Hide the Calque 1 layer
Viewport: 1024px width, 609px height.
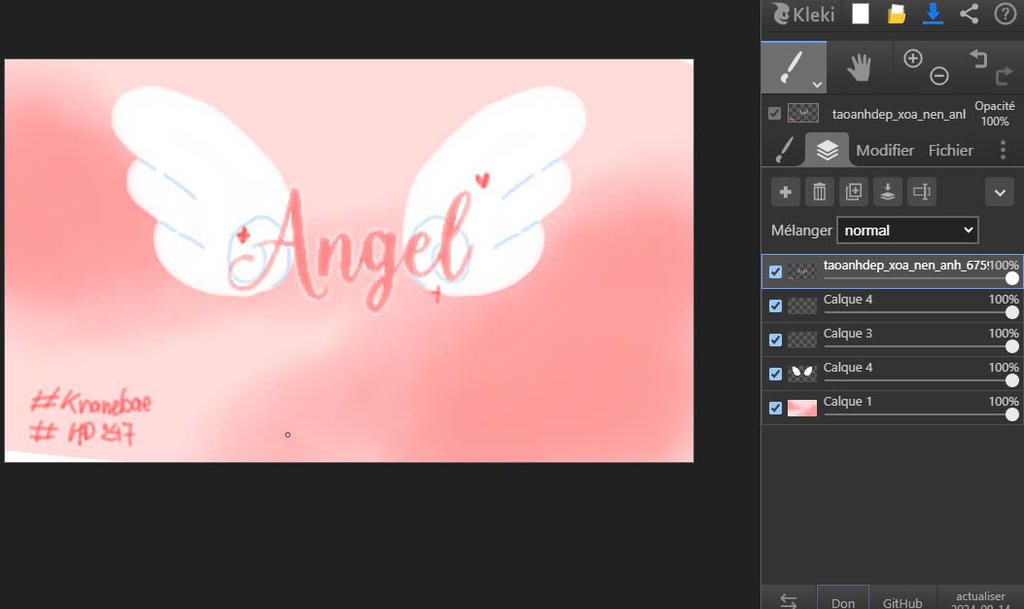pyautogui.click(x=775, y=408)
